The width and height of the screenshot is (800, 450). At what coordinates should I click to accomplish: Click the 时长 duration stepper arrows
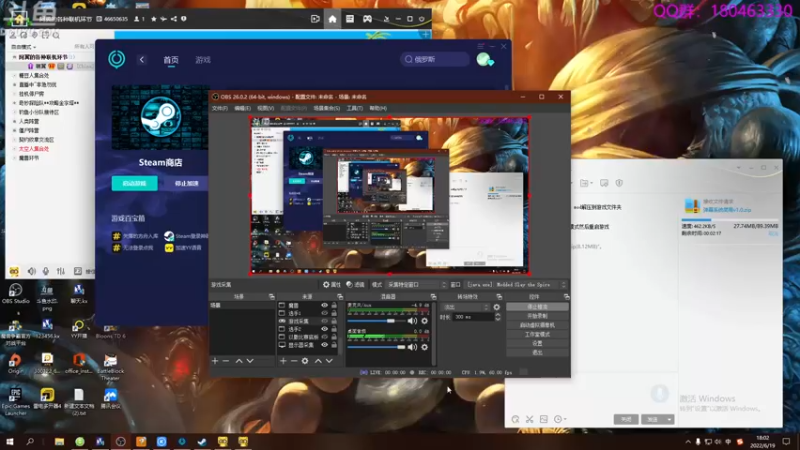coord(497,317)
